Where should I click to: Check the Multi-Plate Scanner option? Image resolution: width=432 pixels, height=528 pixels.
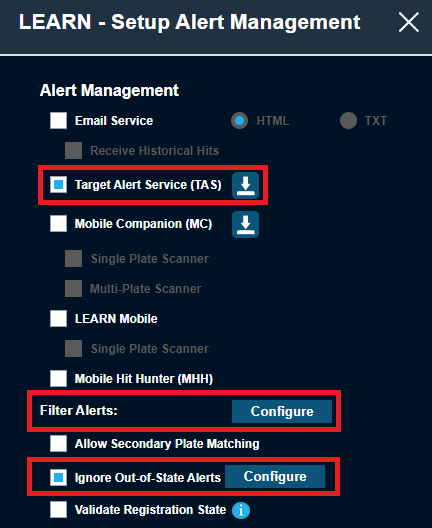point(73,289)
